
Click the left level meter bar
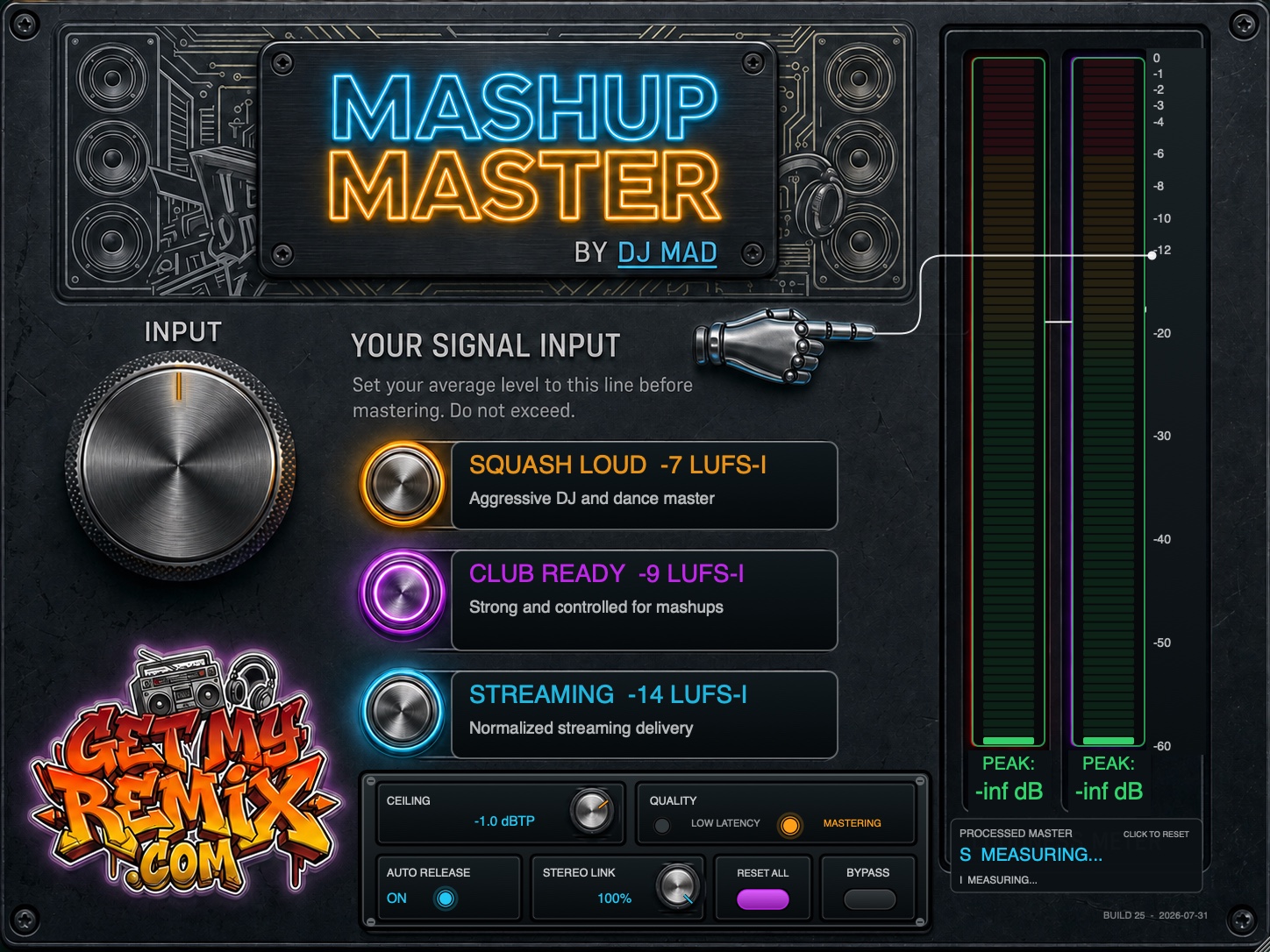tap(1009, 402)
